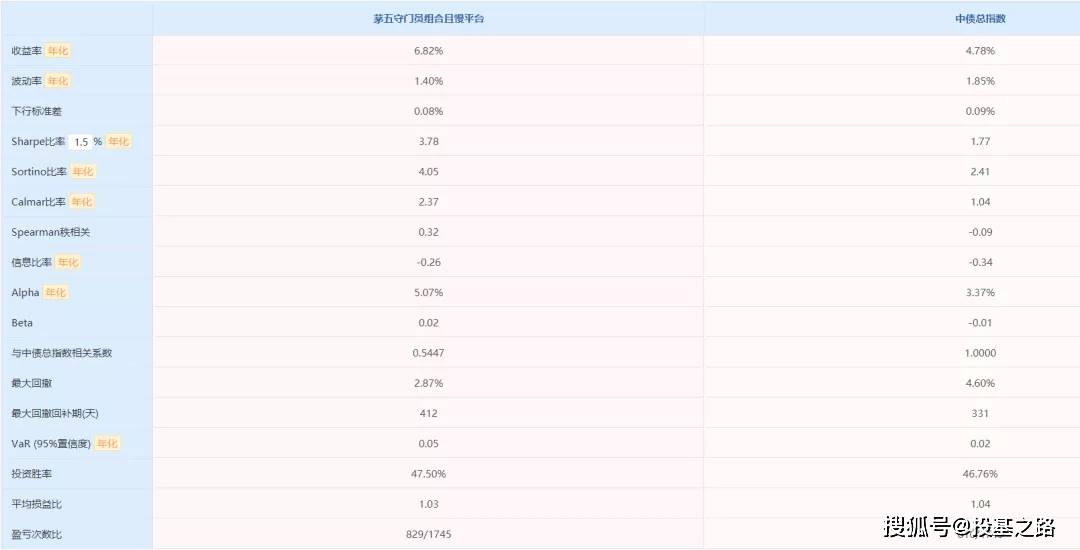Select the 茅五守门员组合 column header

point(428,19)
